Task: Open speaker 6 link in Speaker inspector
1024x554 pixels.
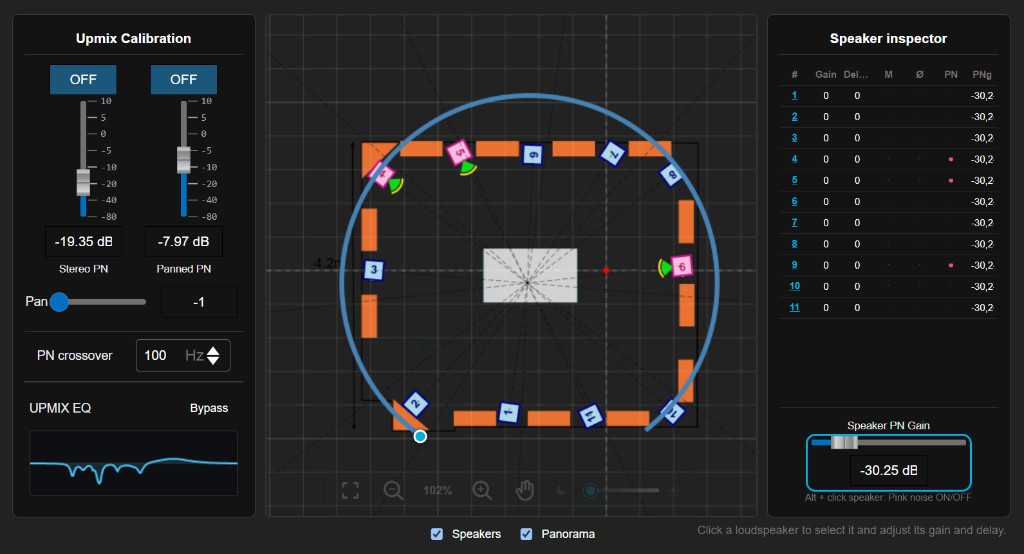Action: coord(794,201)
